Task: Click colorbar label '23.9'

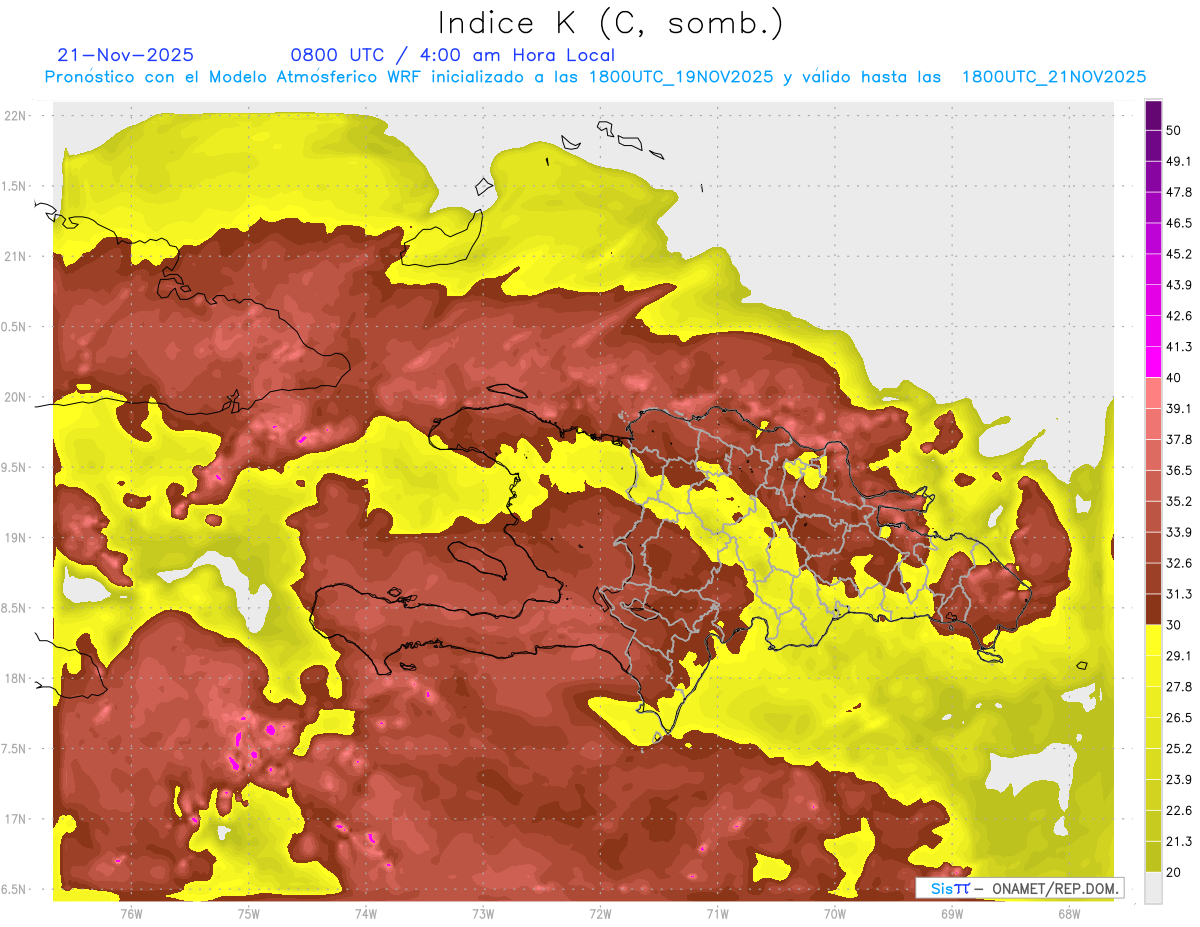Action: coord(1178,780)
